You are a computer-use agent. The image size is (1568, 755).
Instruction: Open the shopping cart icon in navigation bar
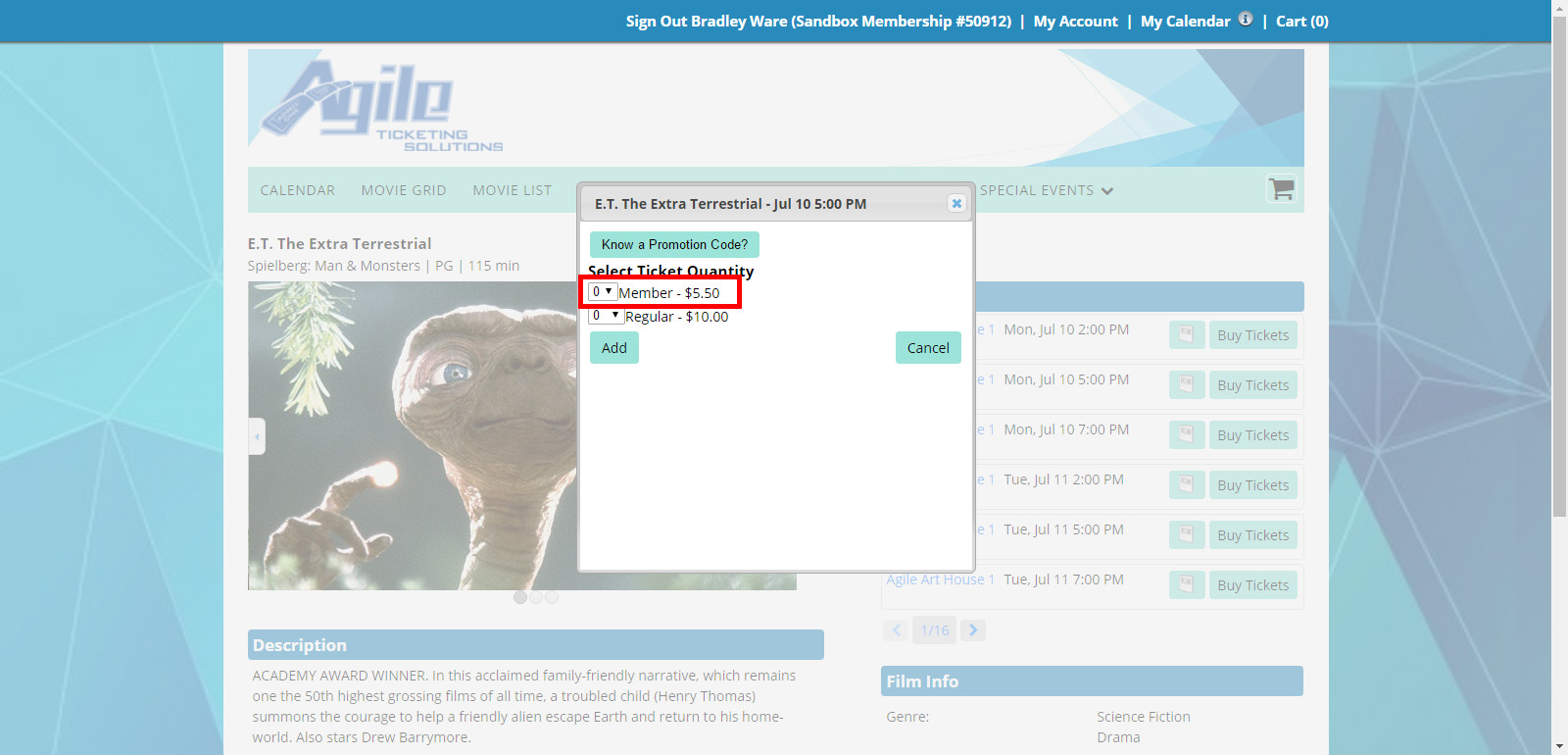(1282, 188)
